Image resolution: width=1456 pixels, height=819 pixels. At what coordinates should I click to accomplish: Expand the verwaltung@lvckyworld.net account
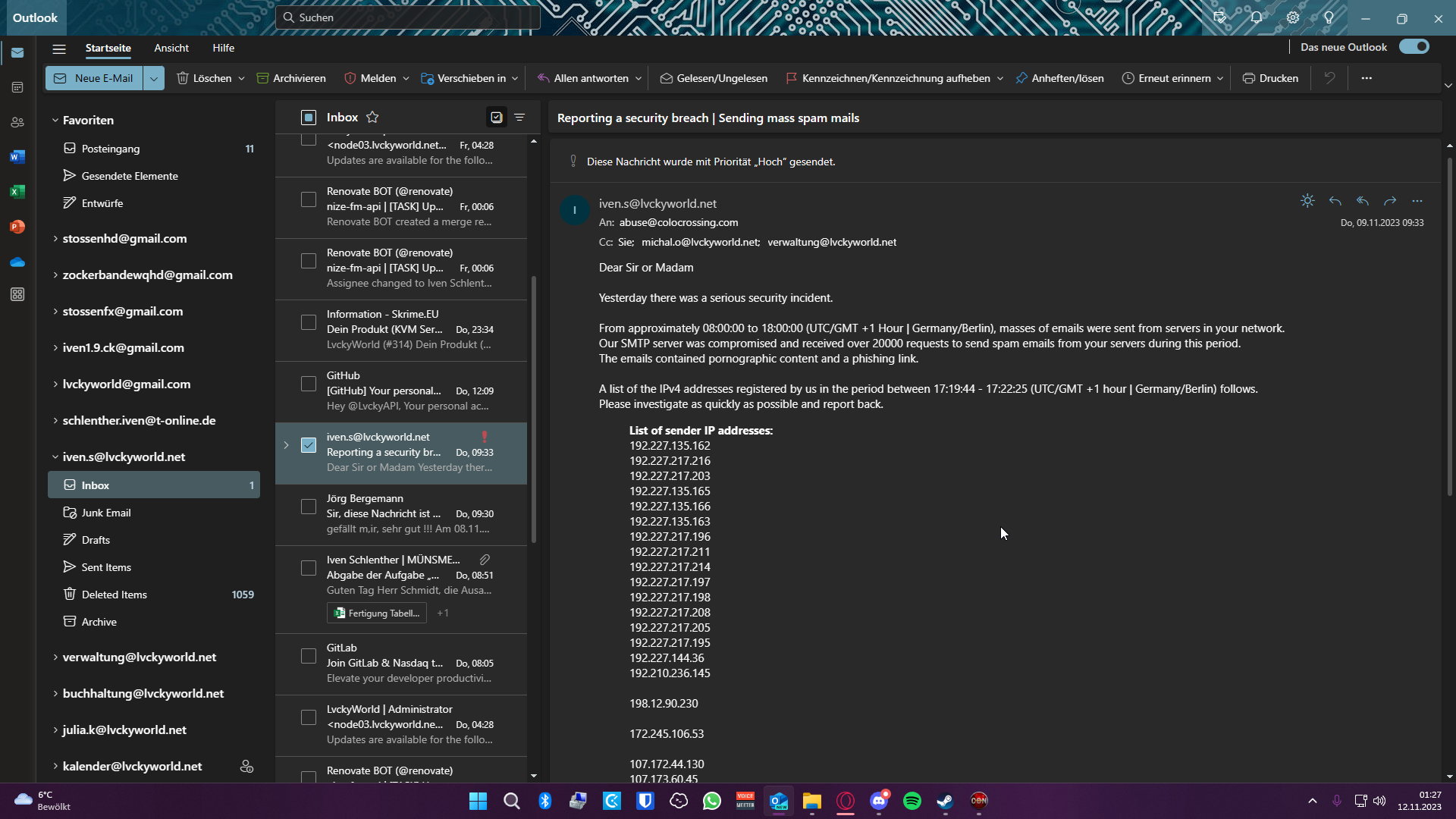pyautogui.click(x=55, y=657)
